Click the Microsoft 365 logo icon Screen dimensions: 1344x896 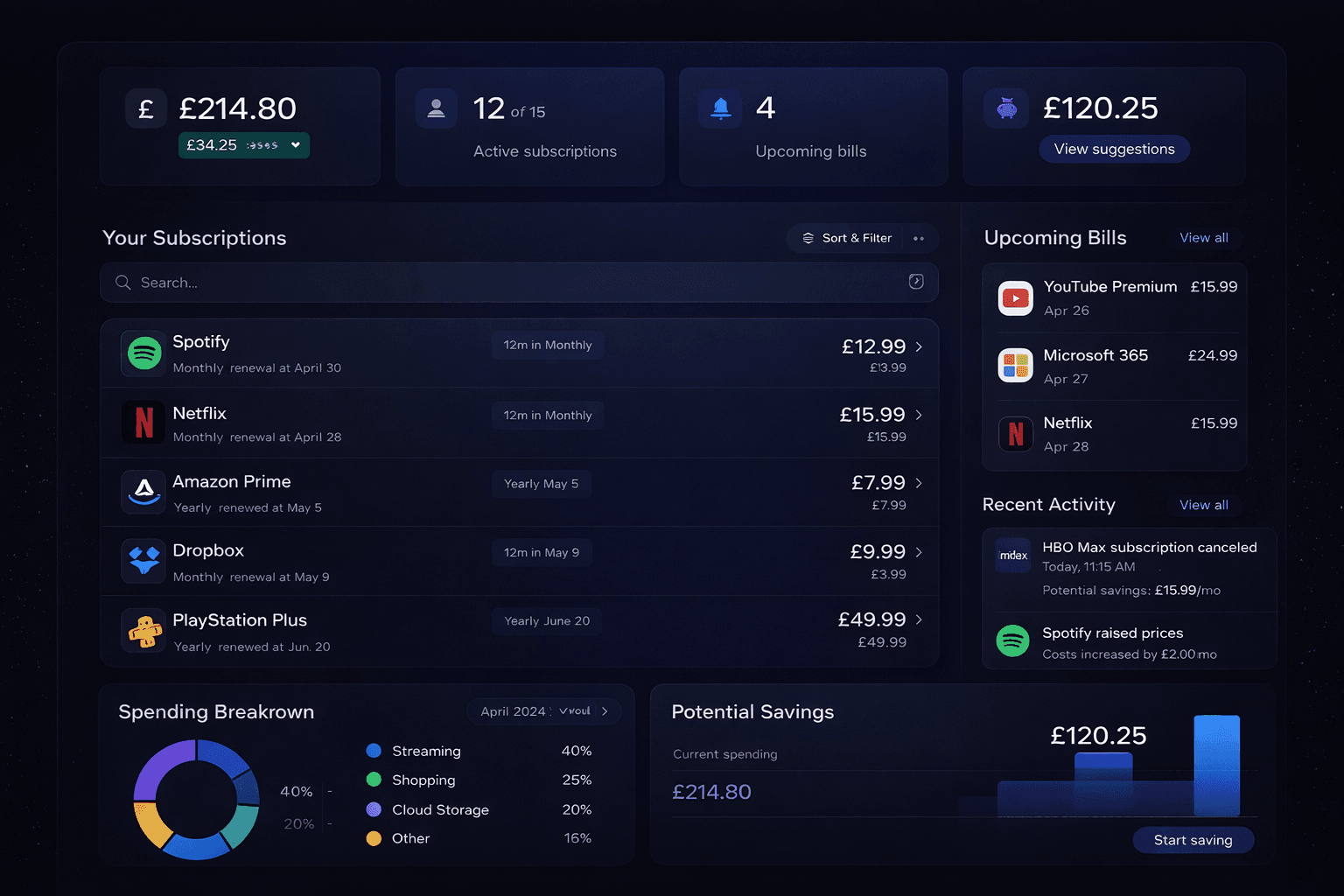point(1016,365)
